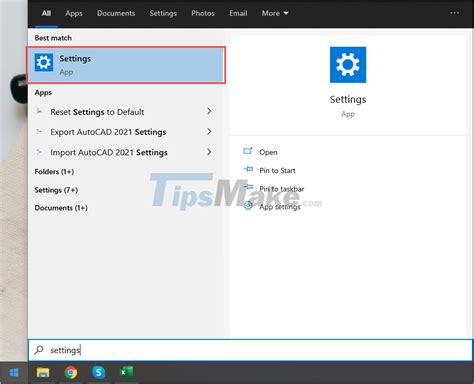Click the Settings title in preview pane
This screenshot has height=384, width=474.
click(348, 99)
